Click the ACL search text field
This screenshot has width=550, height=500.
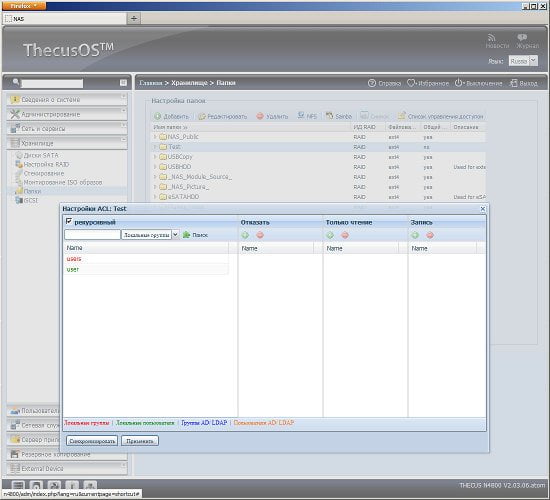[x=92, y=235]
